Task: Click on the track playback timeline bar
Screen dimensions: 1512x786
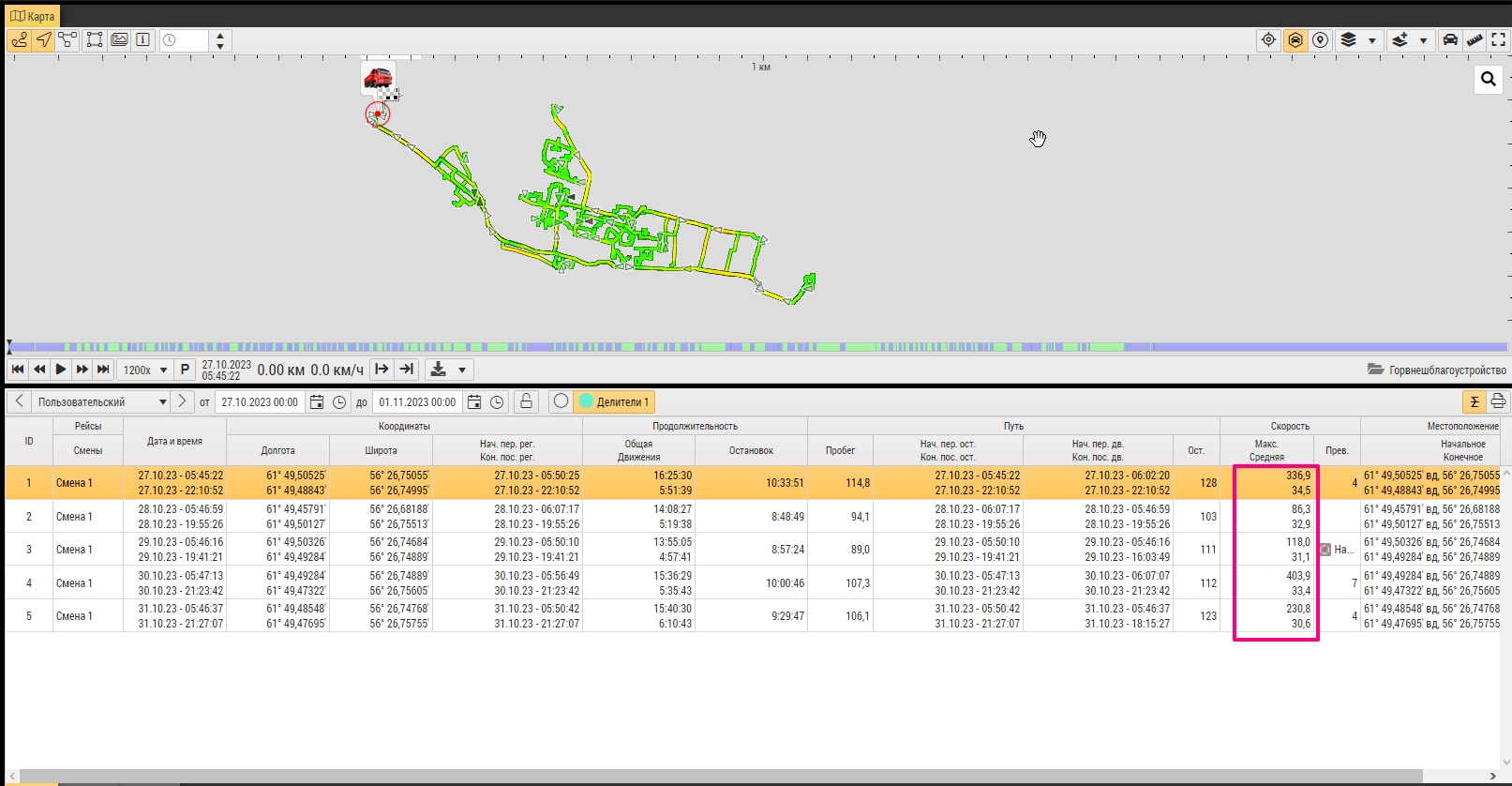Action: point(750,347)
